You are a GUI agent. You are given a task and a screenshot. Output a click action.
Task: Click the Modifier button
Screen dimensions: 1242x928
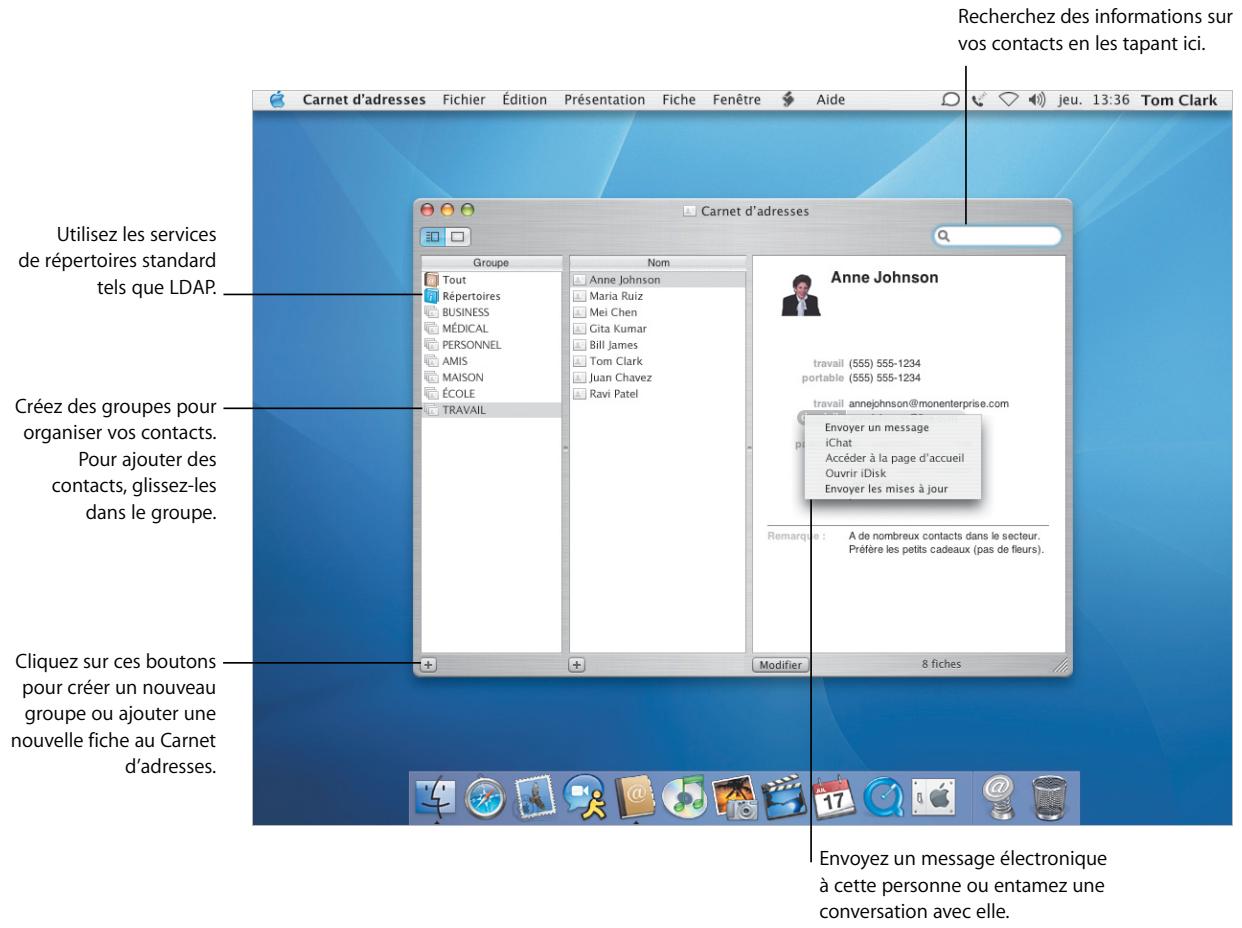[781, 663]
